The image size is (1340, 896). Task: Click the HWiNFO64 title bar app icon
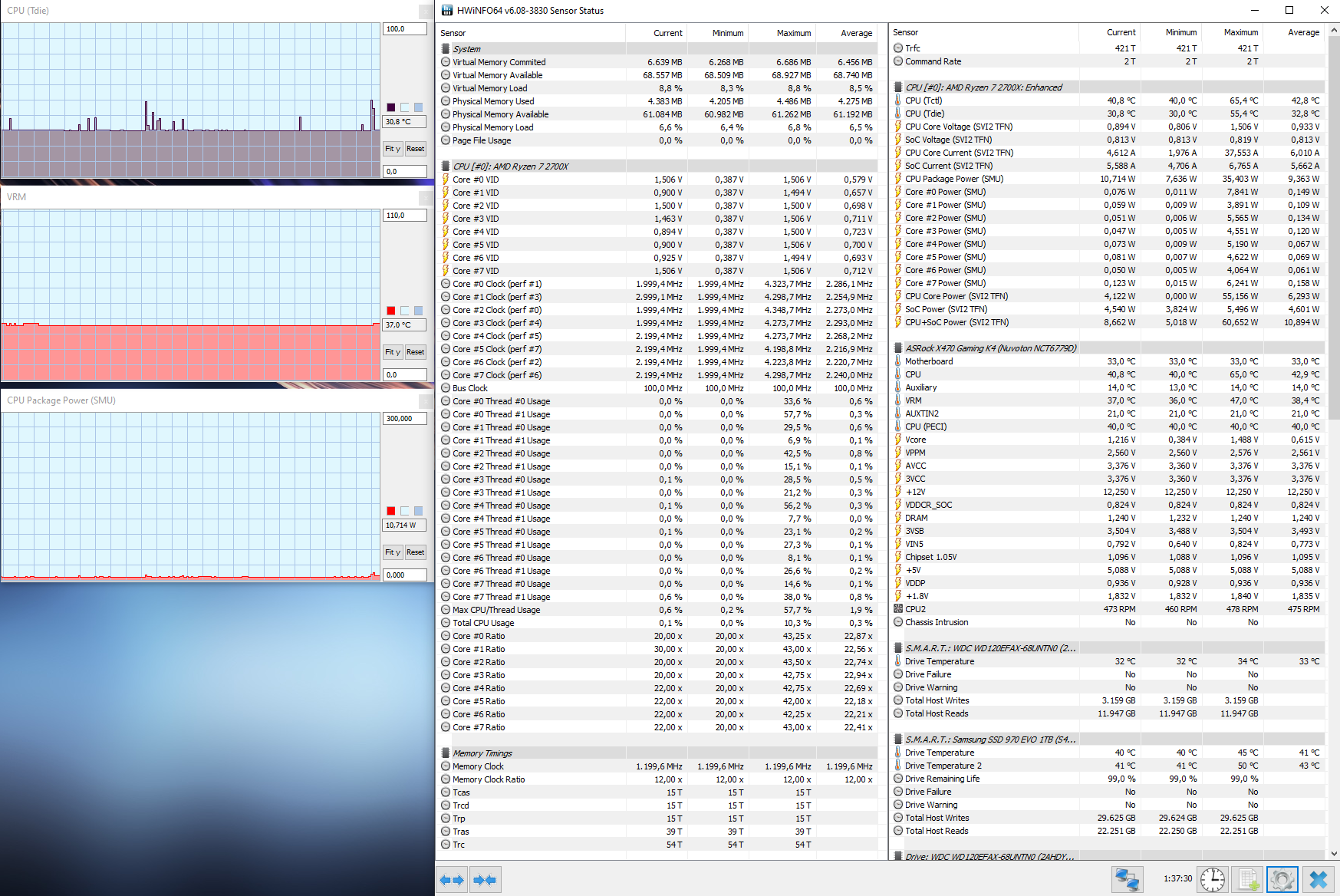[446, 10]
